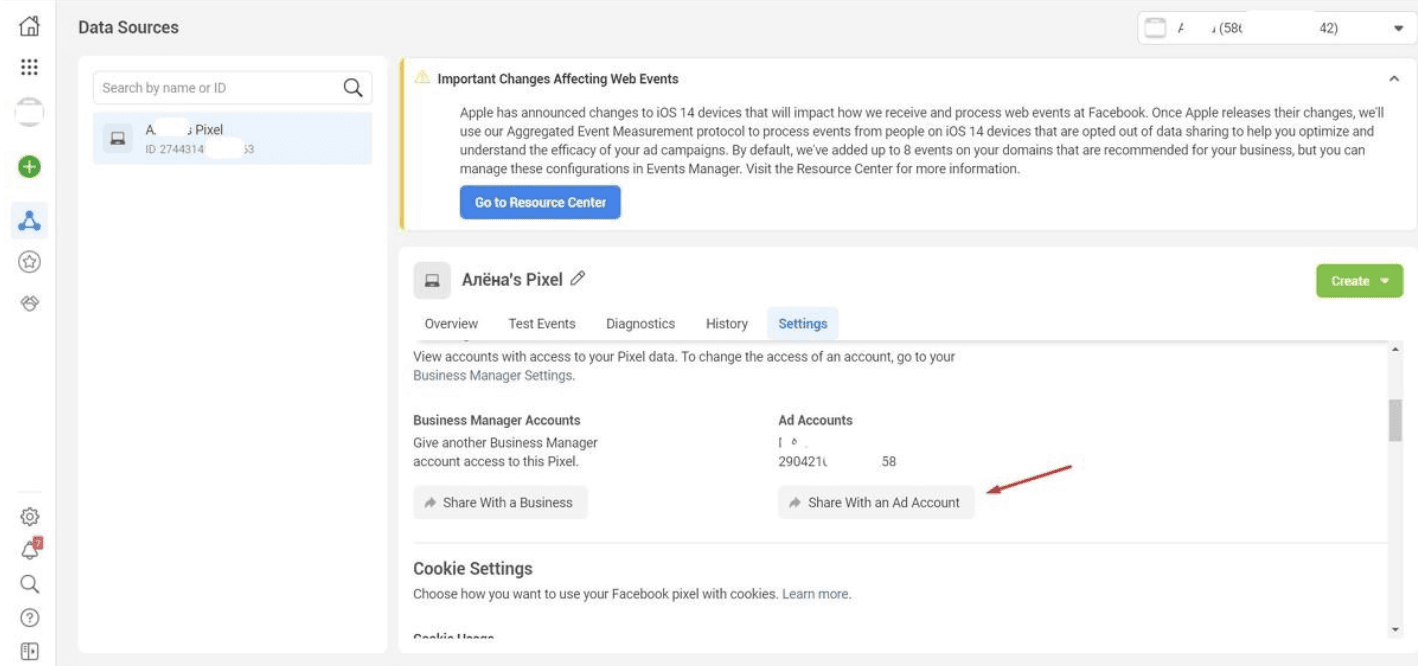
Task: Open the all tools grid menu
Action: point(29,68)
